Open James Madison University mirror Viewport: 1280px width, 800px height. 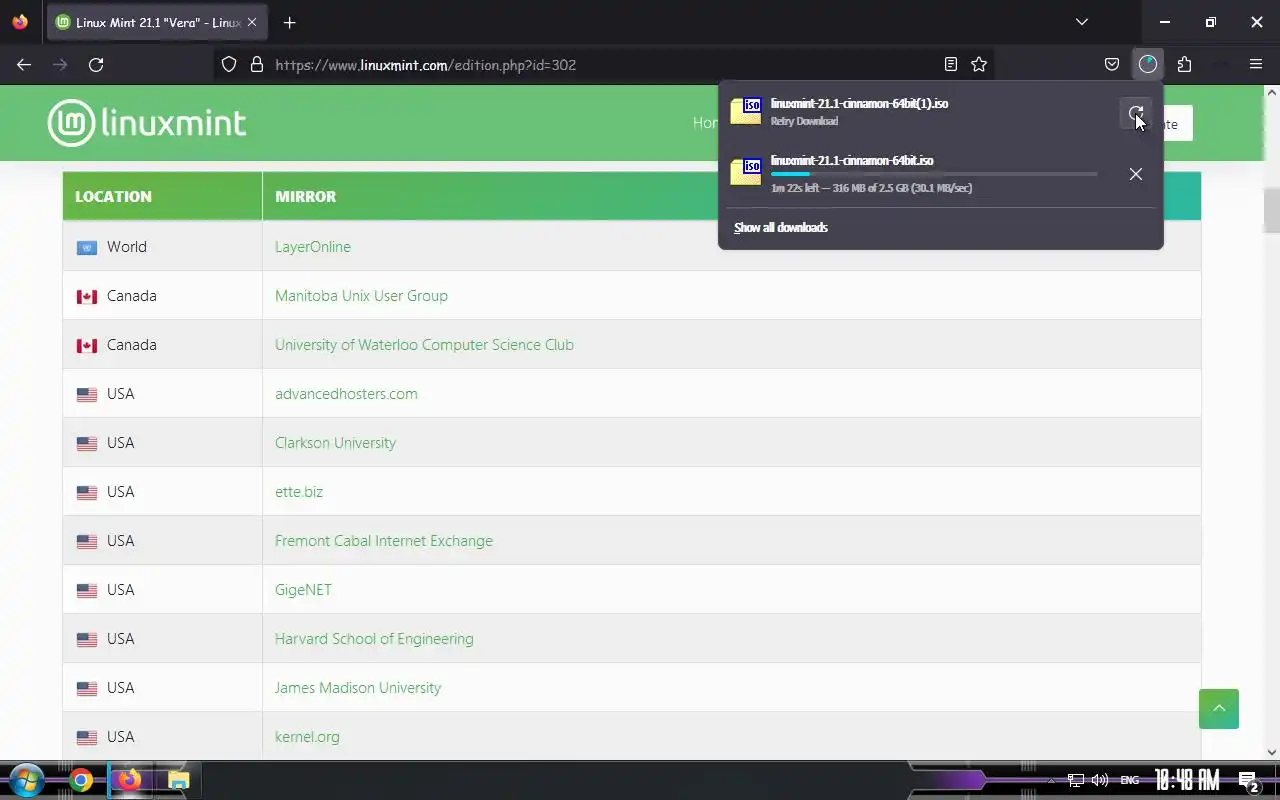(x=358, y=688)
